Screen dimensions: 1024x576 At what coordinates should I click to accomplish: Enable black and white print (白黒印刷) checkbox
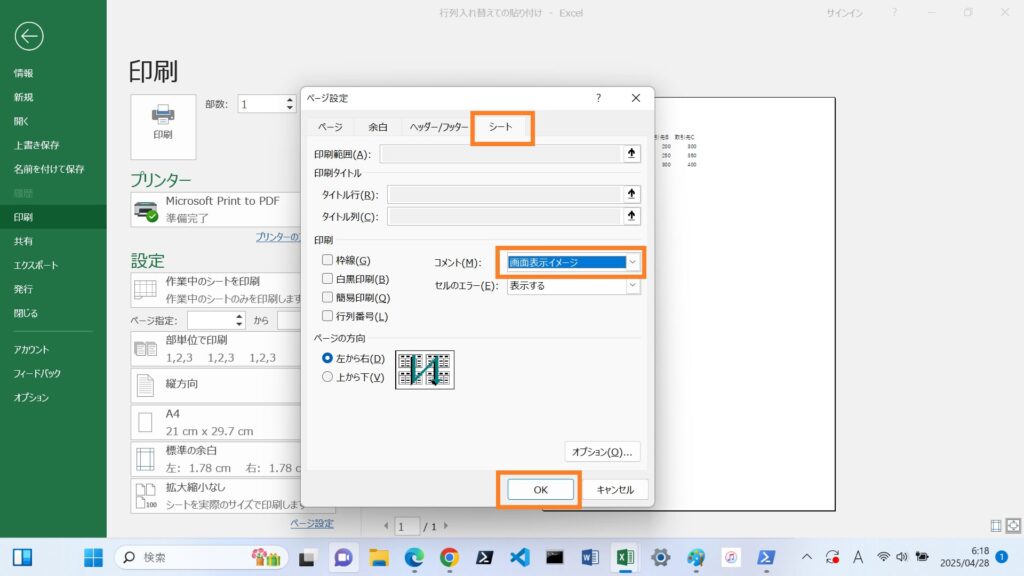pyautogui.click(x=327, y=279)
